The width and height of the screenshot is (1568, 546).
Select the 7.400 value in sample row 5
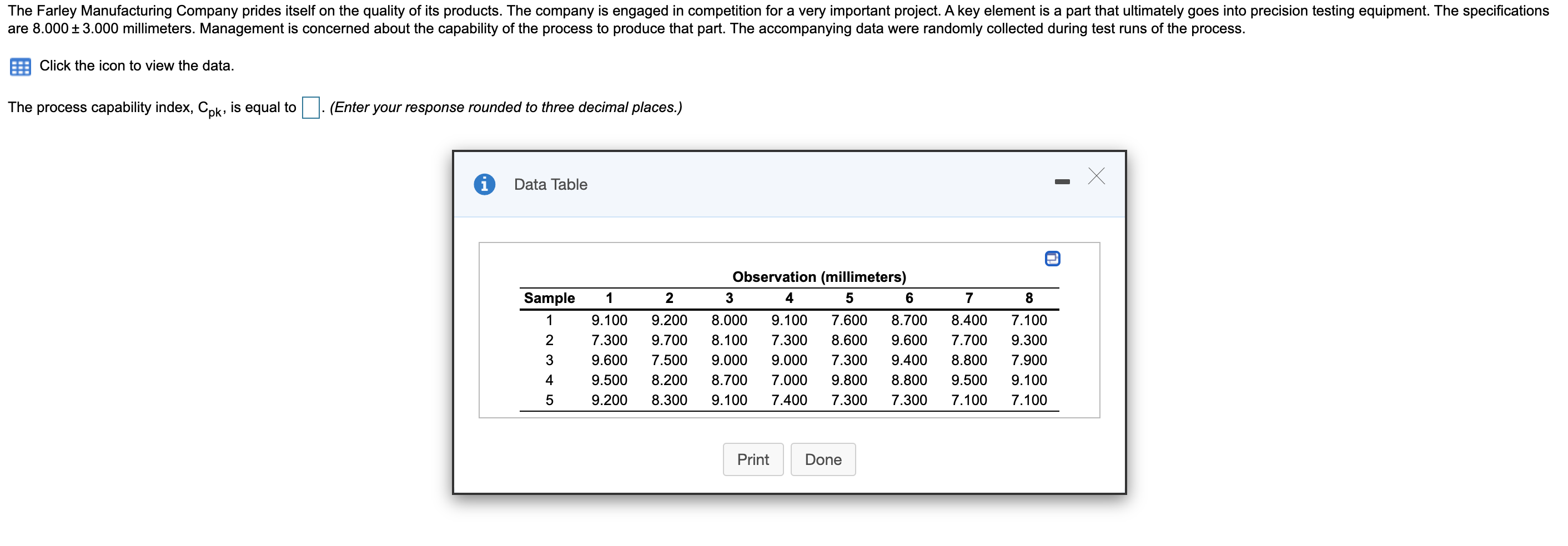(789, 400)
